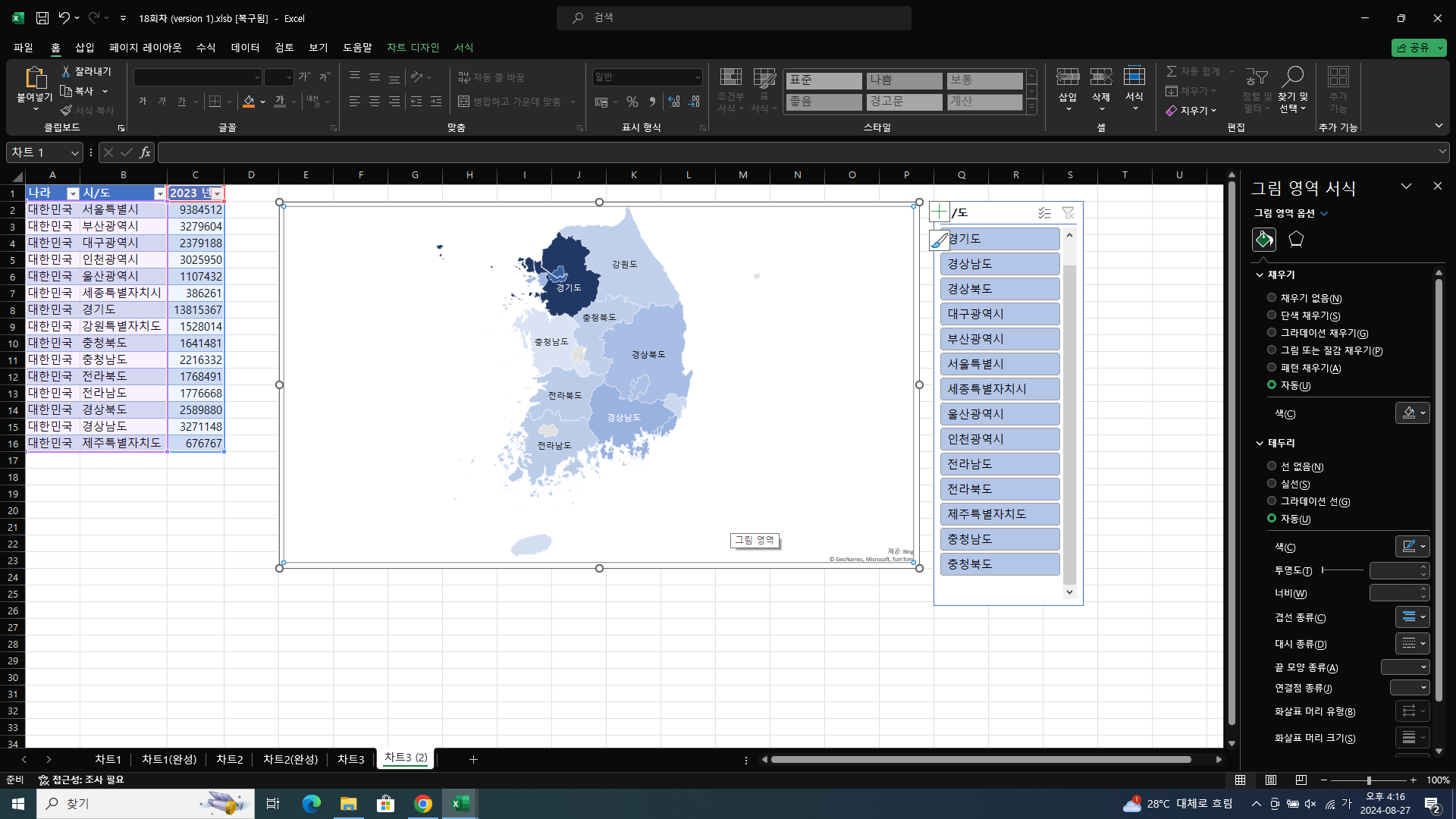This screenshot has height=819, width=1456.
Task: Select '그라데이션 선' border option
Action: (1272, 501)
